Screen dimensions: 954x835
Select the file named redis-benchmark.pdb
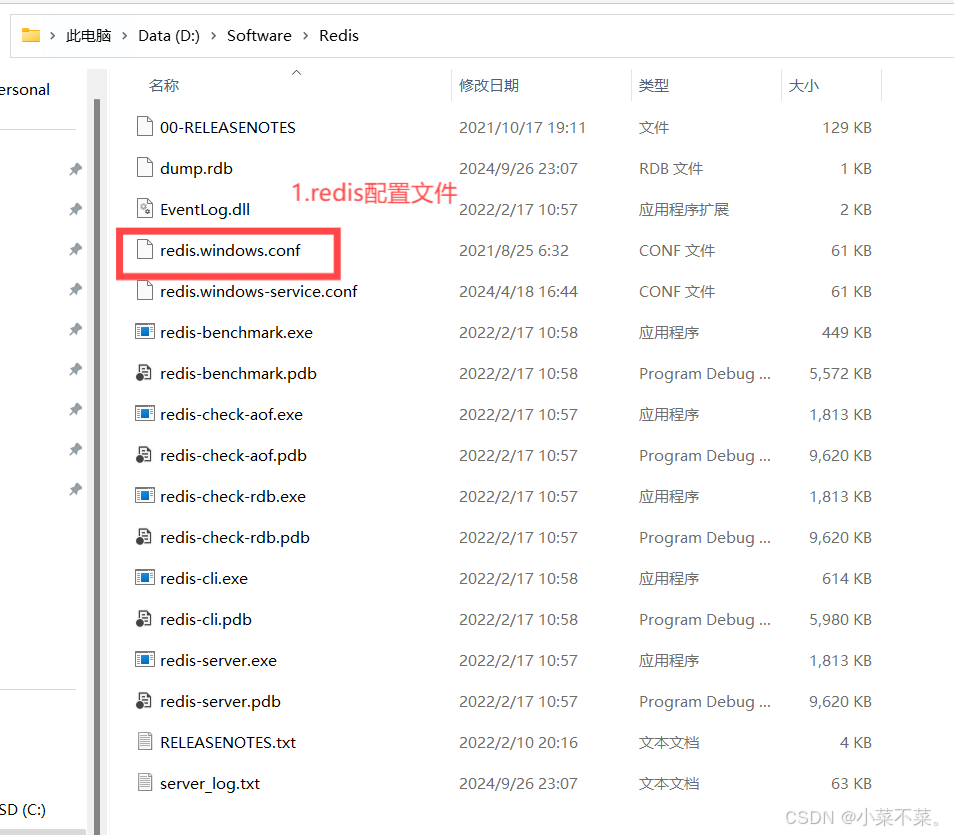coord(238,374)
